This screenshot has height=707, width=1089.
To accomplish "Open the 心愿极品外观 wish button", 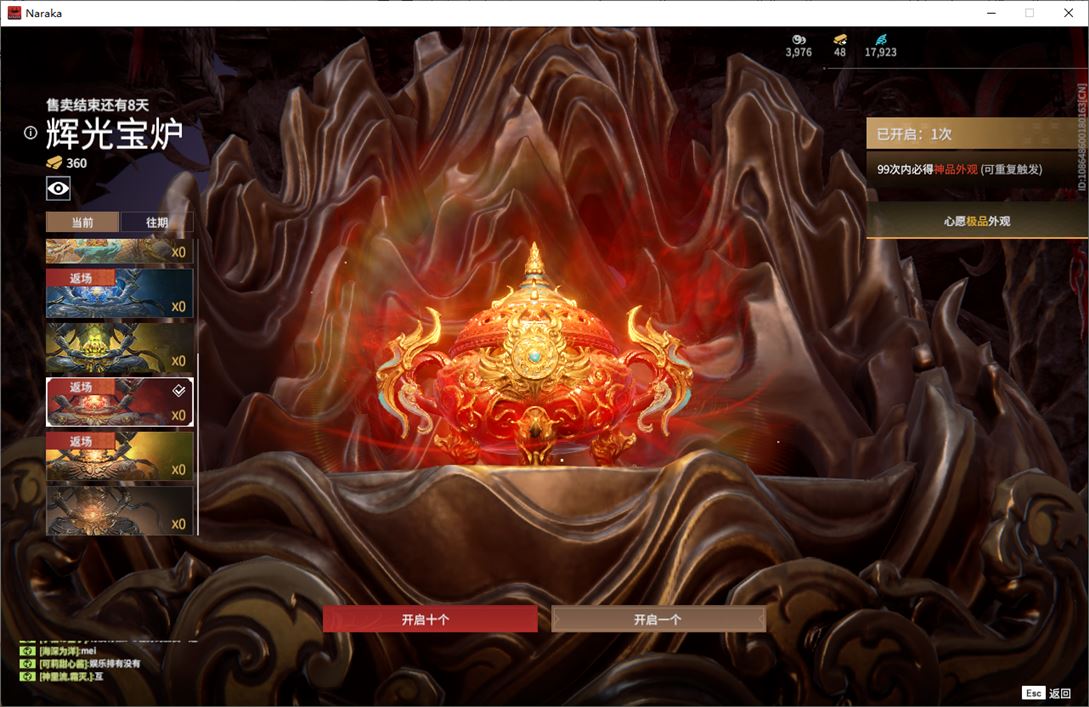I will pyautogui.click(x=976, y=221).
